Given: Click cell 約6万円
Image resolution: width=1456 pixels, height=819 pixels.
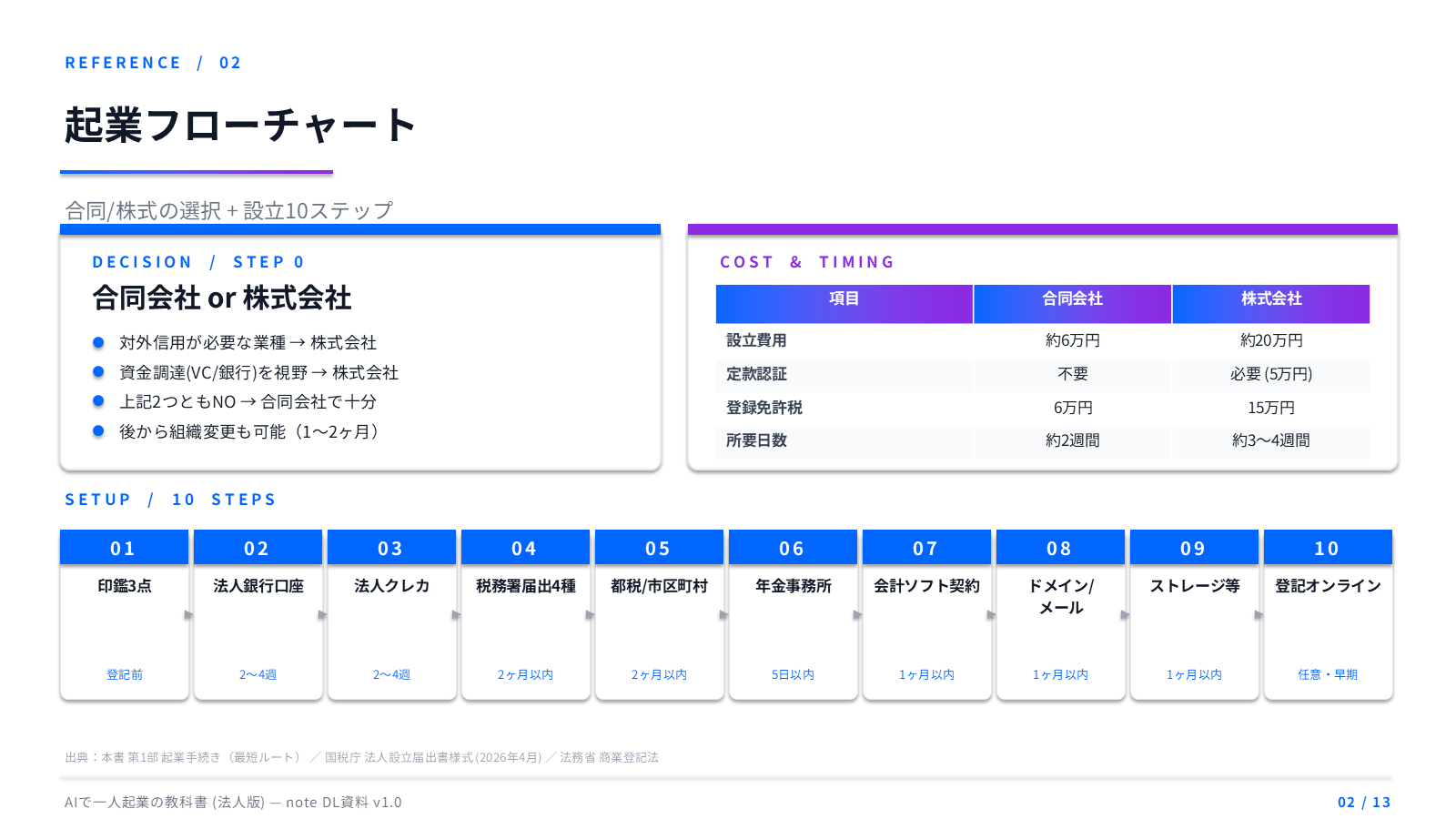Looking at the screenshot, I should tap(1073, 340).
